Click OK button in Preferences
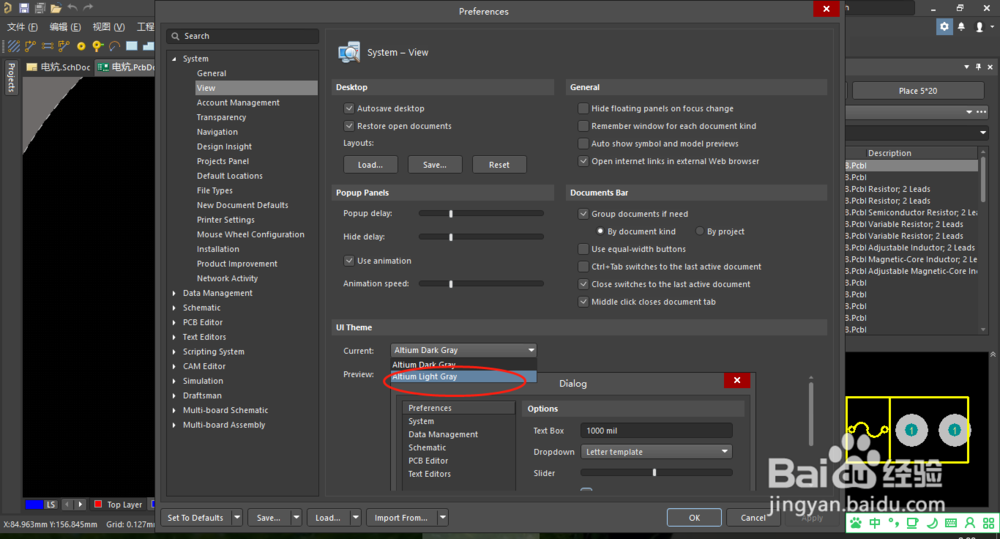This screenshot has width=1000, height=539. [x=694, y=517]
